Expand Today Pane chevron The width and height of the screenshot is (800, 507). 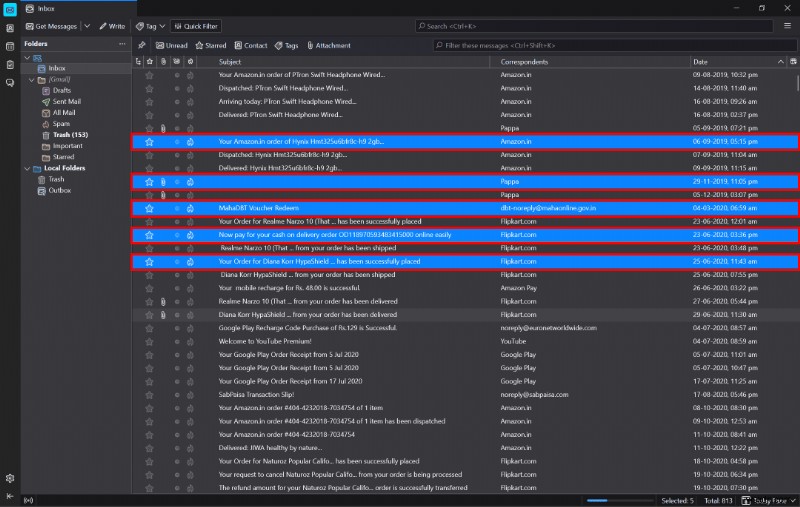[793, 501]
